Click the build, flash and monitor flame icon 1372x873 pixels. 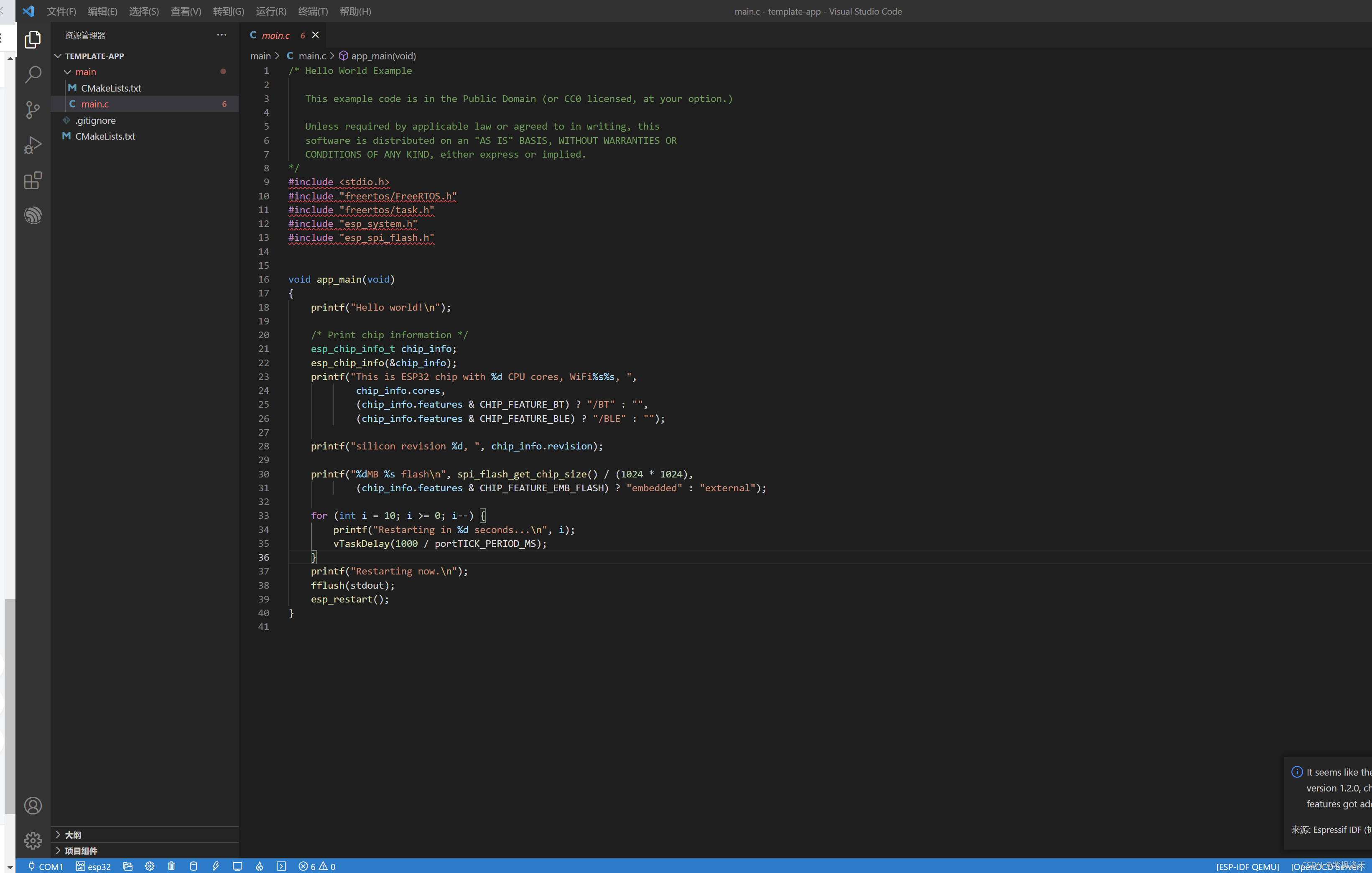[x=259, y=866]
